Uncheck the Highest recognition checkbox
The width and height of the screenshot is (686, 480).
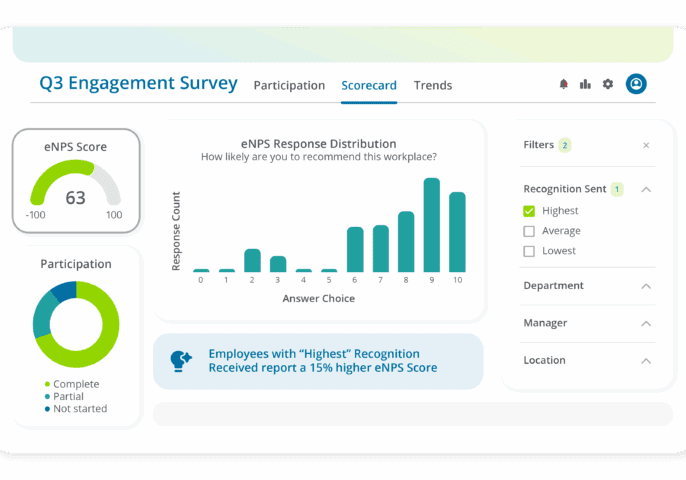(529, 211)
